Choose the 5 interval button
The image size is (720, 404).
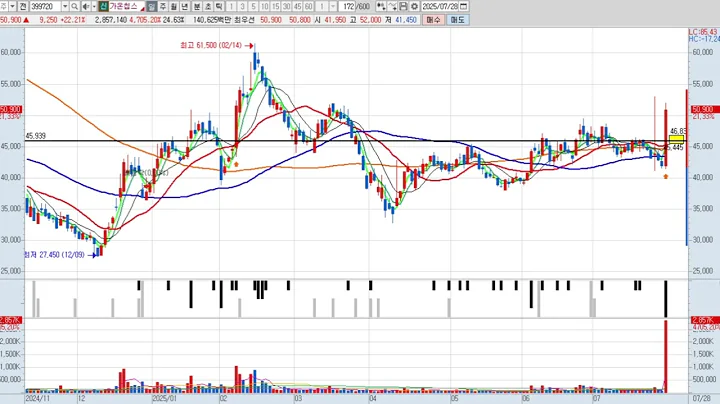pos(253,6)
